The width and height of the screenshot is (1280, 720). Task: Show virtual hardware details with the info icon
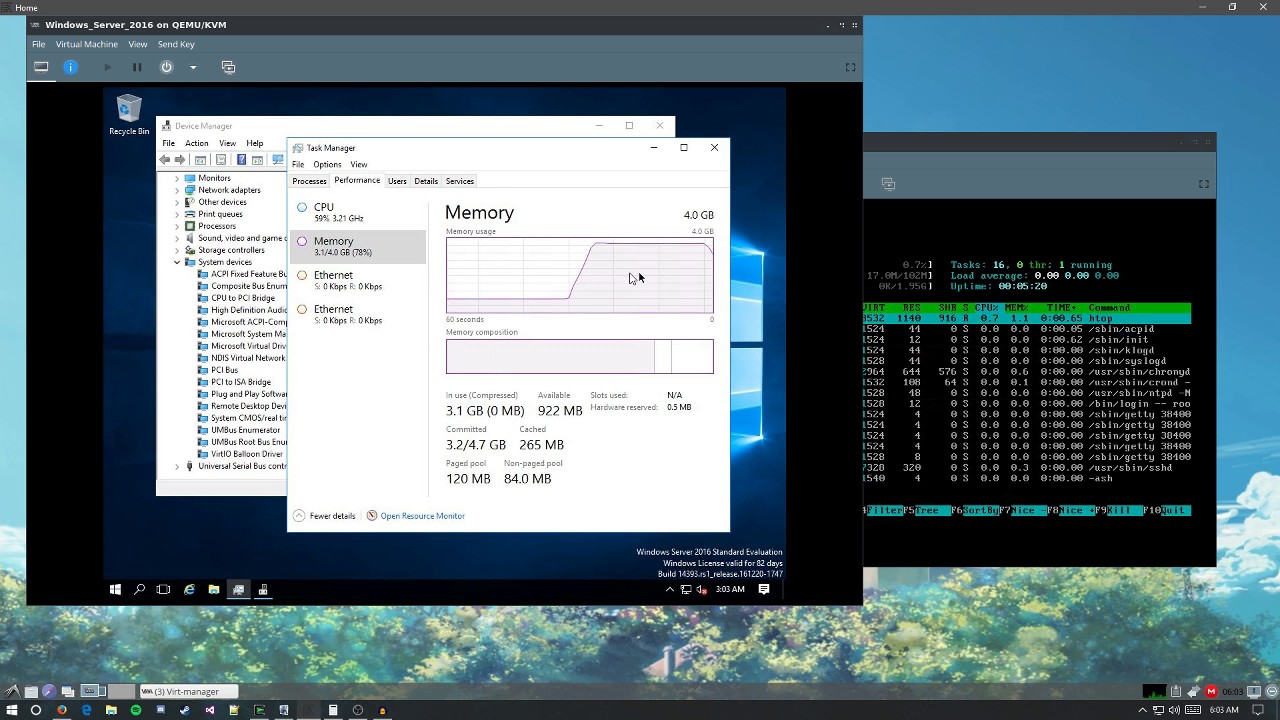tap(70, 67)
